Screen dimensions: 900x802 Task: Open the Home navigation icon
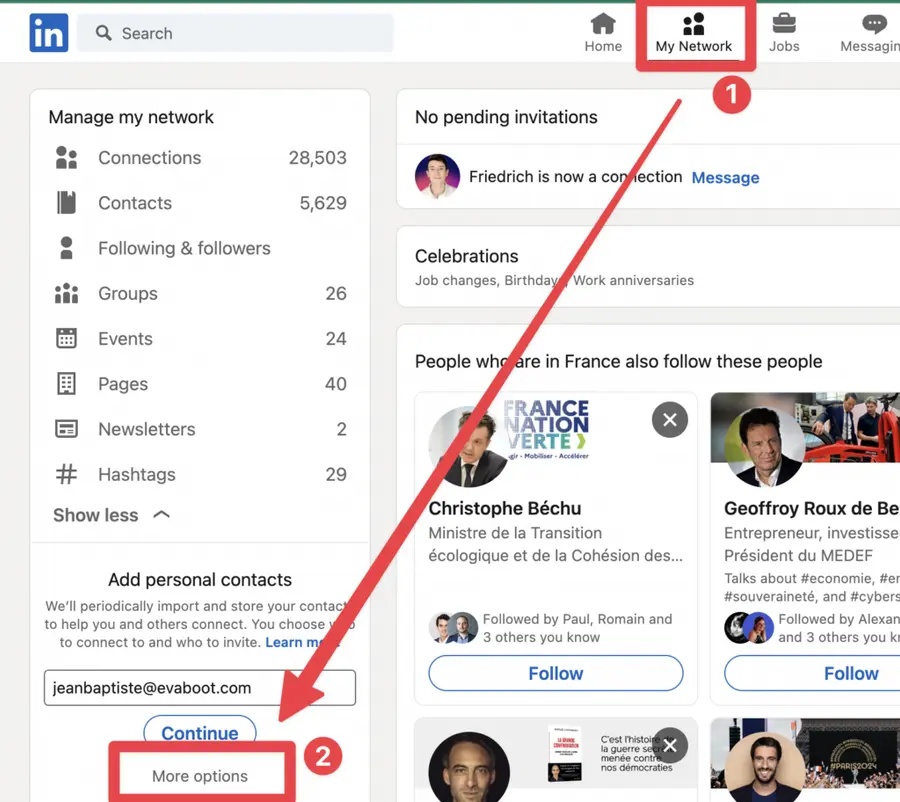pyautogui.click(x=603, y=24)
